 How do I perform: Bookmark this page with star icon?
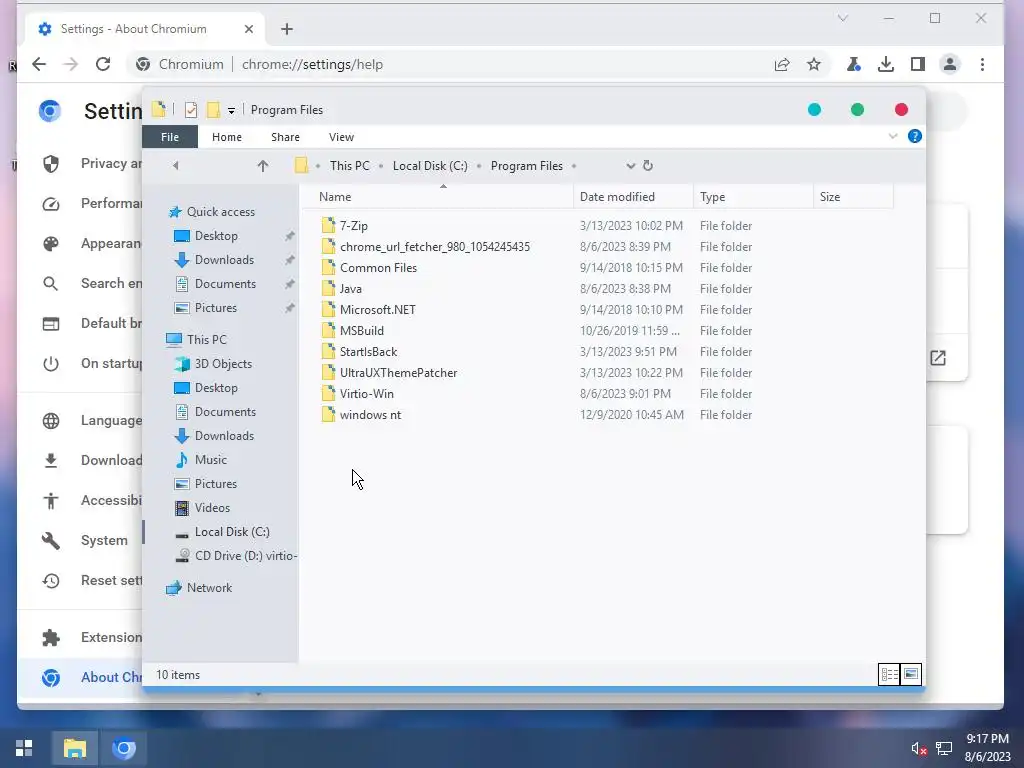pyautogui.click(x=814, y=64)
